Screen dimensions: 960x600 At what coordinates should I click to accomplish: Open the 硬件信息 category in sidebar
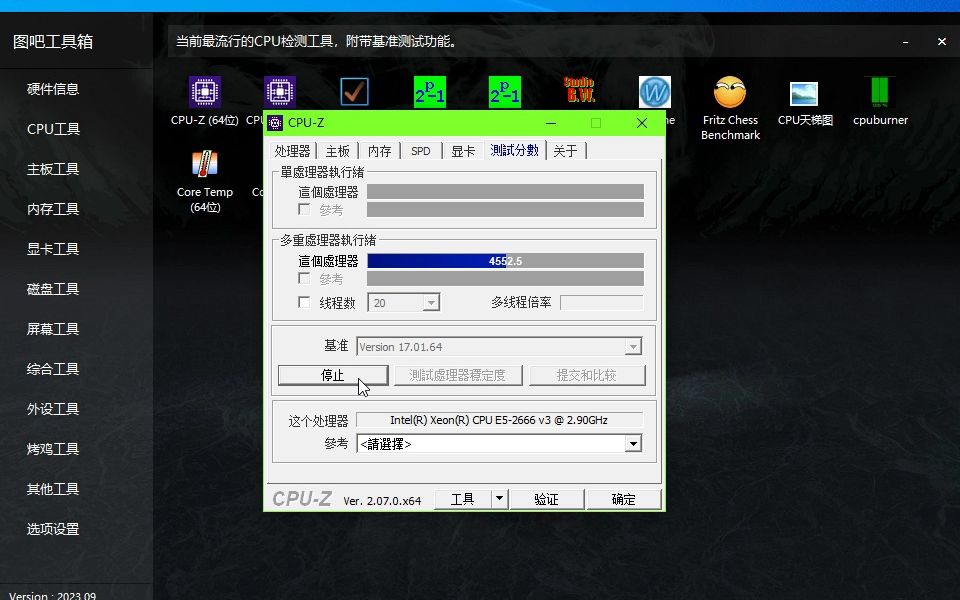(53, 89)
